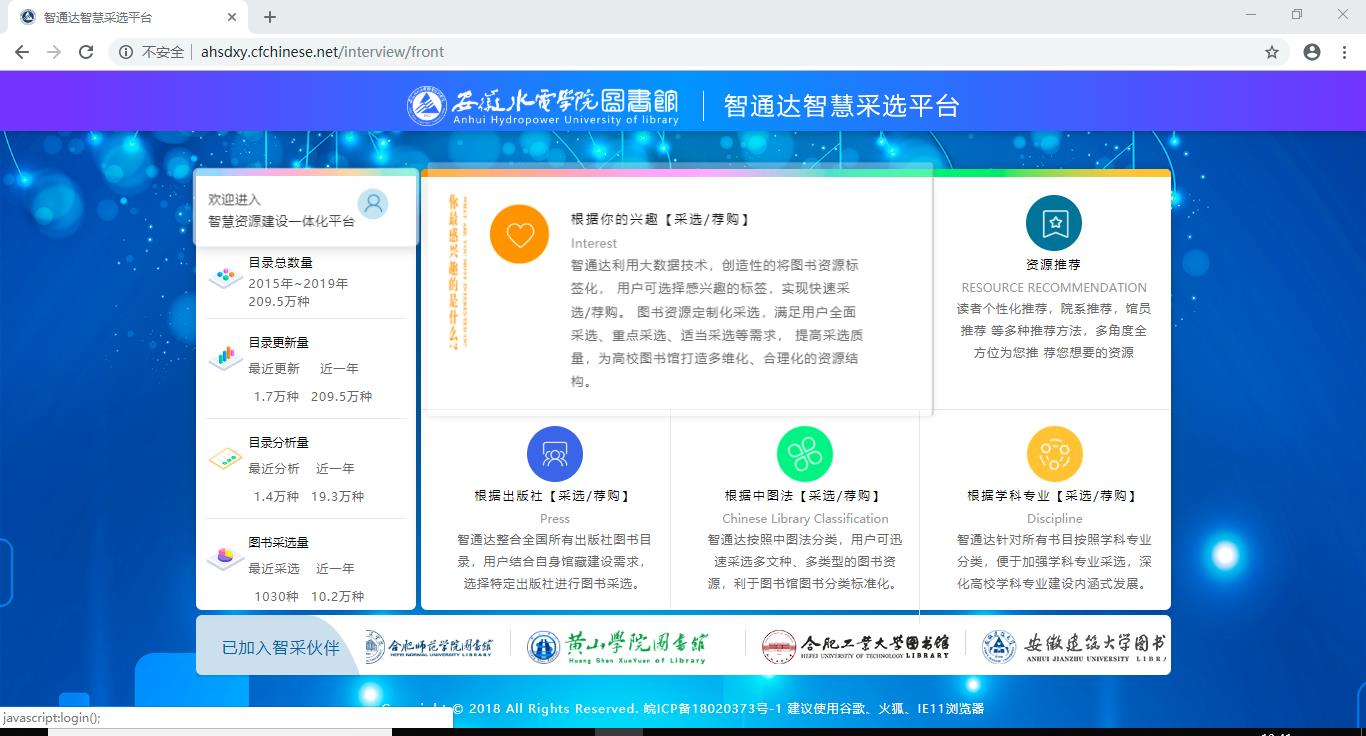Viewport: 1366px width, 736px height.
Task: Click the user avatar login icon
Action: point(373,204)
